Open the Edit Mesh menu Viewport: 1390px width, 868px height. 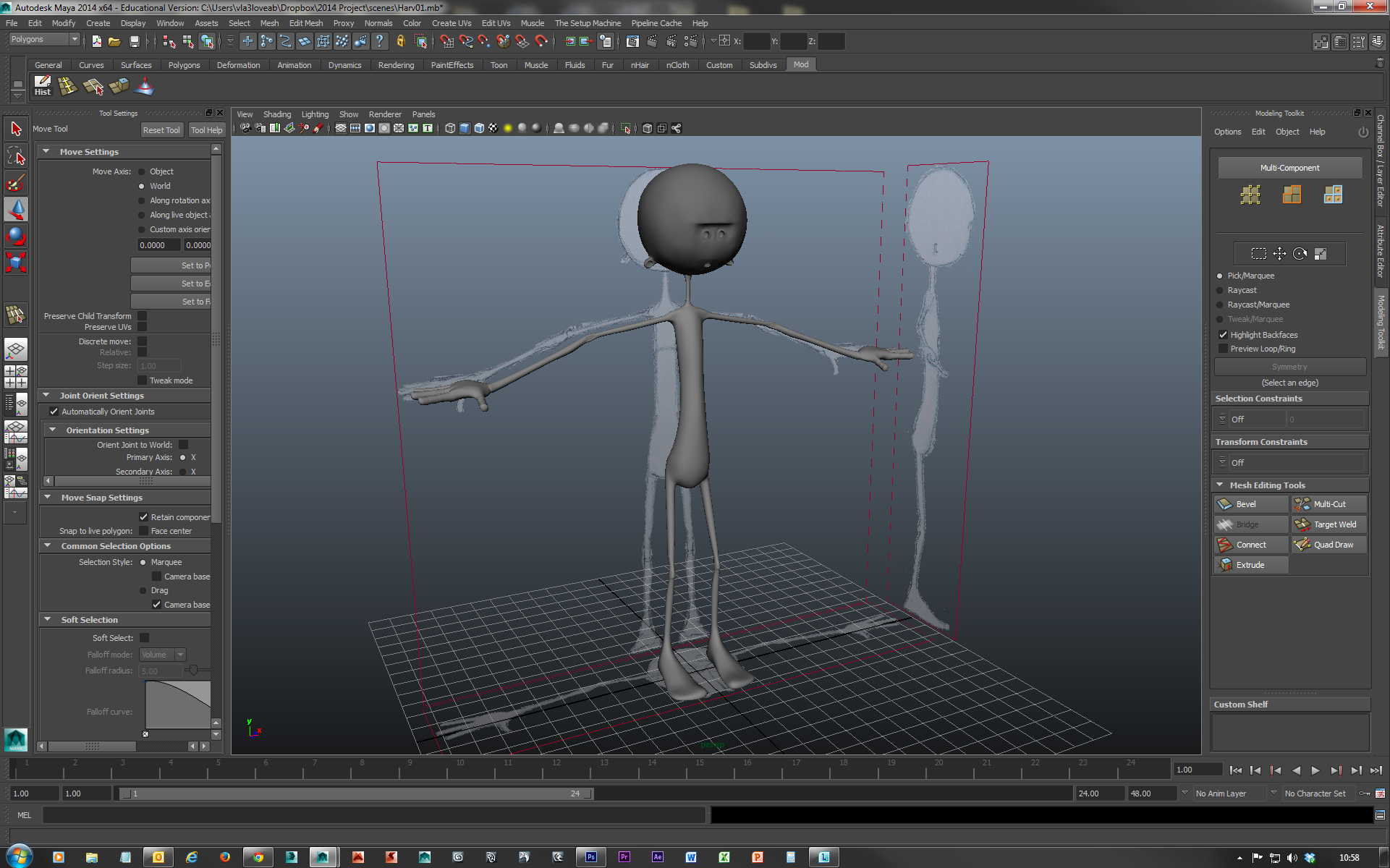(x=305, y=23)
